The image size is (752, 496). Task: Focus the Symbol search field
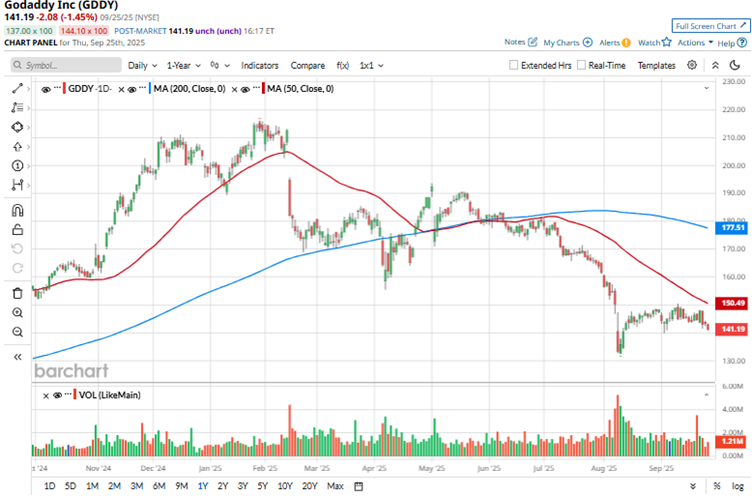pos(66,65)
